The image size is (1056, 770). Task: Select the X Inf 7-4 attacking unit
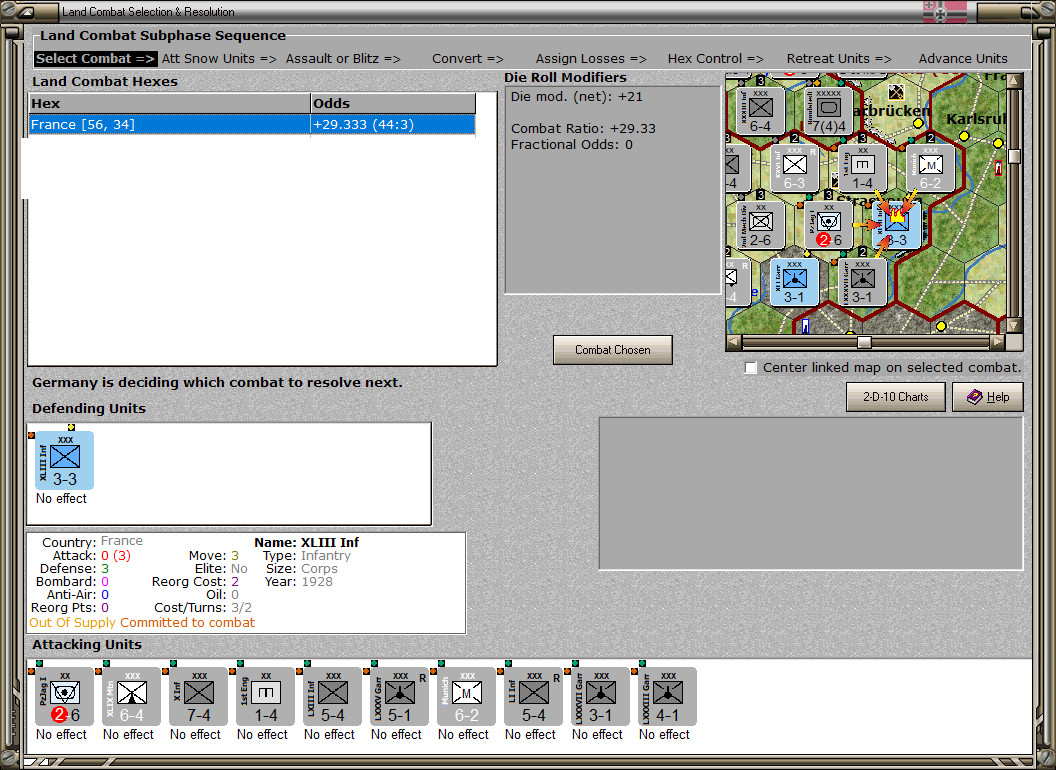[199, 696]
